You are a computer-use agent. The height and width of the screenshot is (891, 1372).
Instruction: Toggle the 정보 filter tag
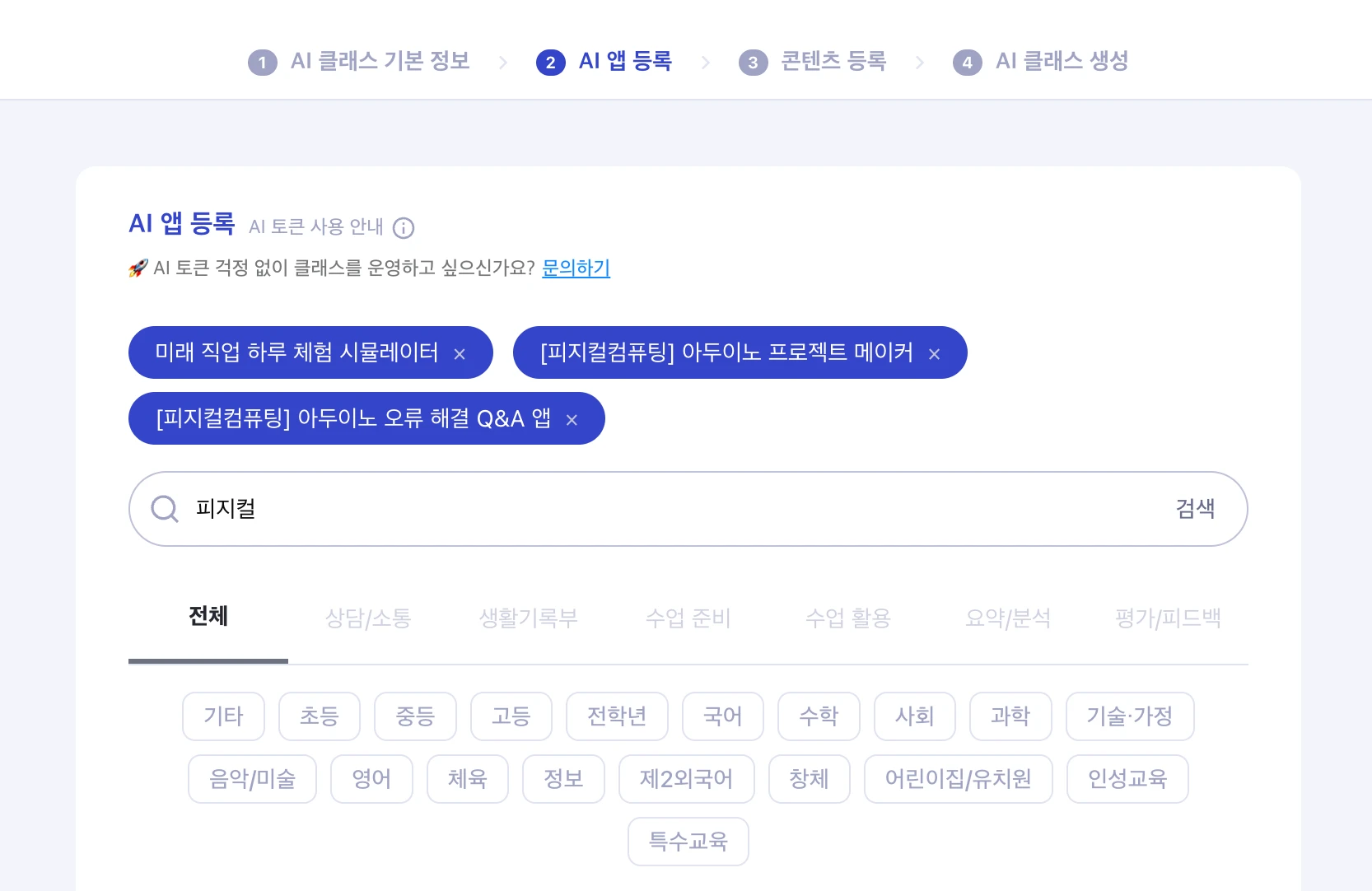[563, 779]
